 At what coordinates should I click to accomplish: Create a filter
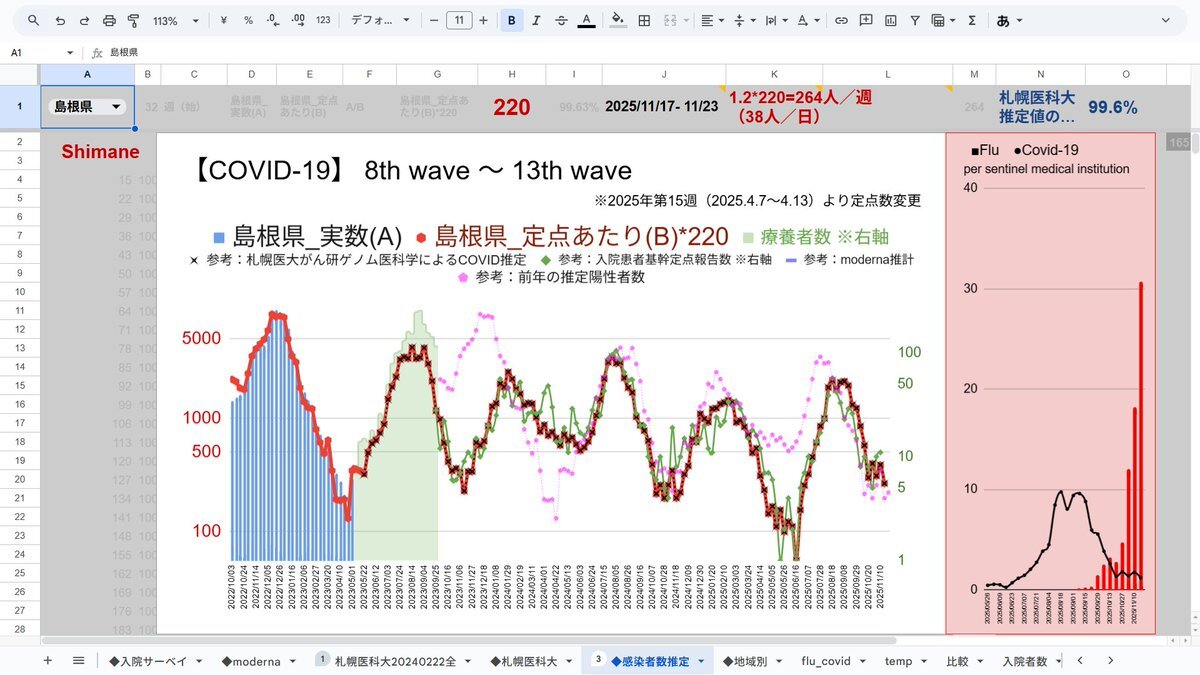pos(915,20)
